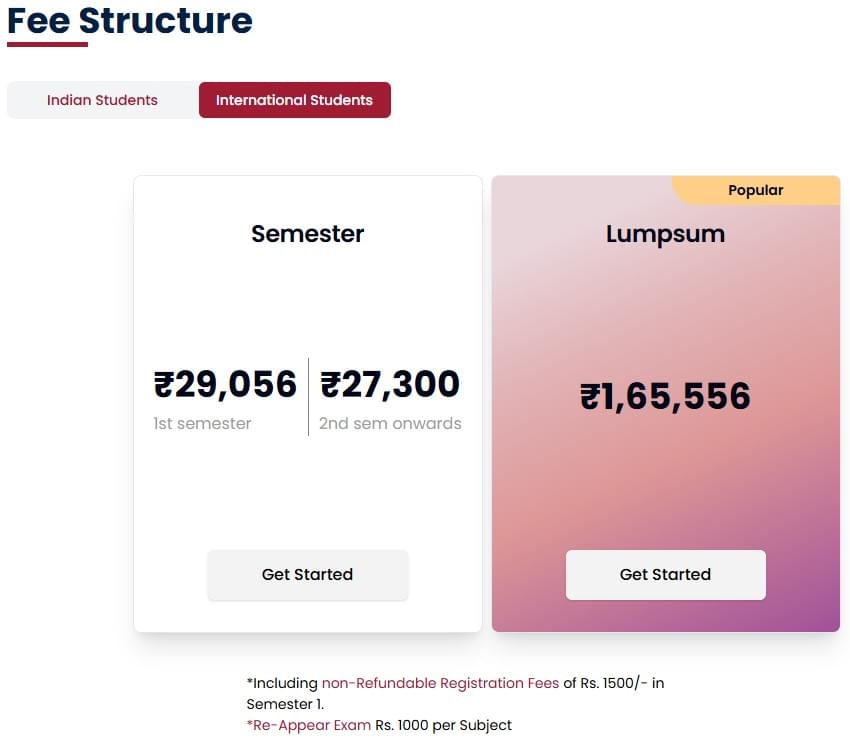The width and height of the screenshot is (850, 751).
Task: Click the Fee Structure heading
Action: (x=130, y=20)
